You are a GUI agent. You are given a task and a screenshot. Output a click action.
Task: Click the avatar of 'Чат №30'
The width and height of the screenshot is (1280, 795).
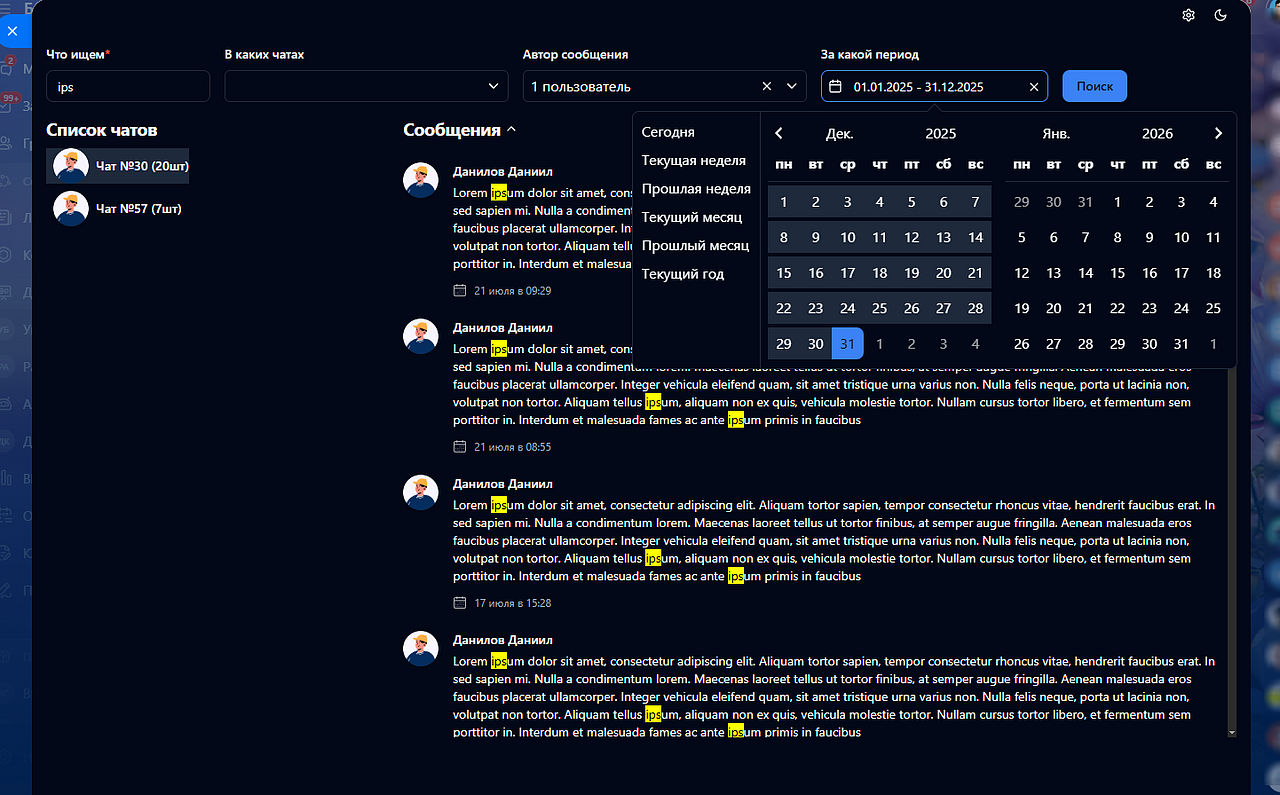click(71, 166)
